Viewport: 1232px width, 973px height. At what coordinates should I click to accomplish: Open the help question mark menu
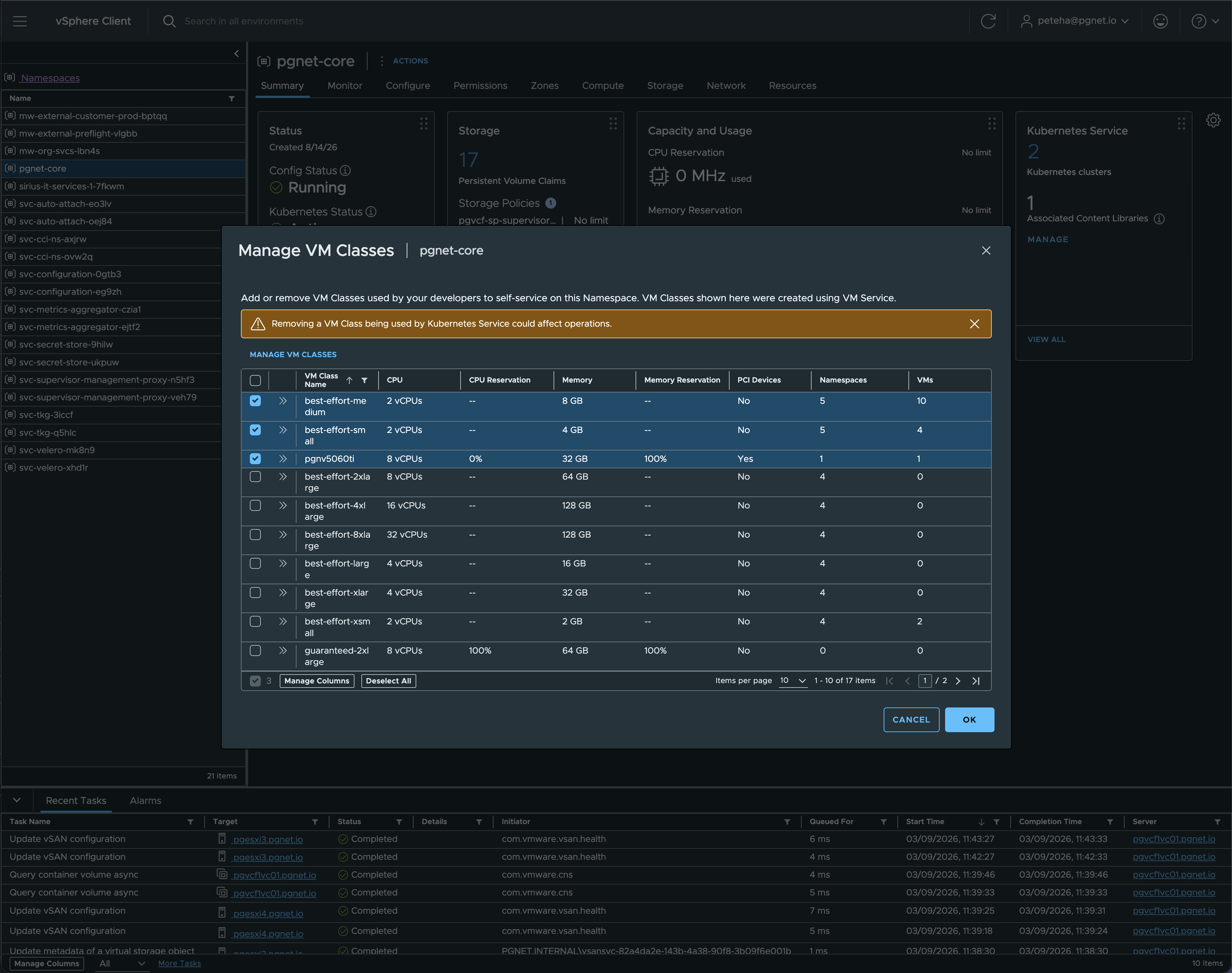[x=1205, y=21]
